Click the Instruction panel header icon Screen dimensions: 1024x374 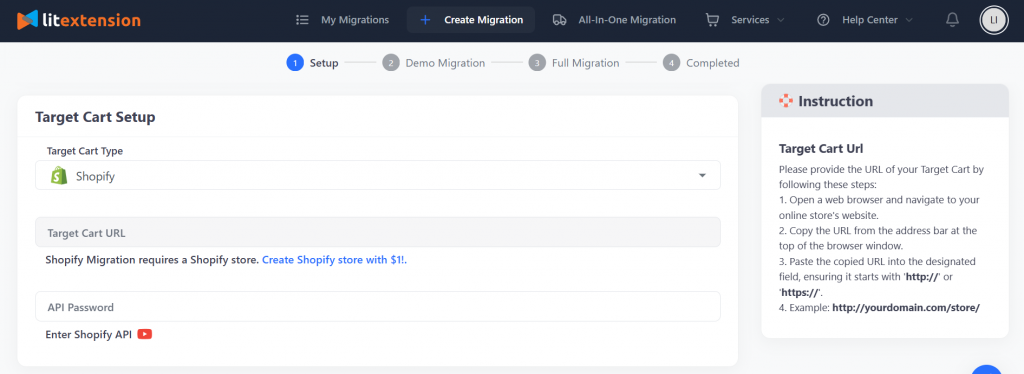point(786,101)
